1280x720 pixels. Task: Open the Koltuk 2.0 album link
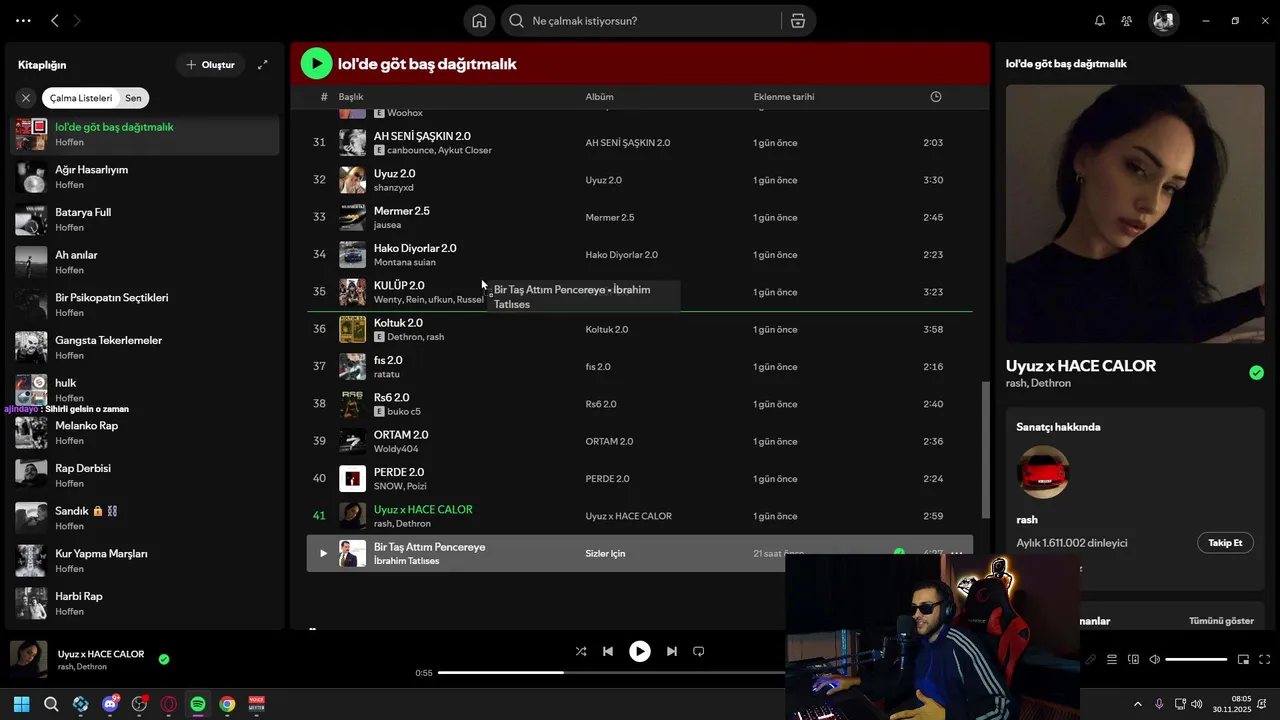607,330
